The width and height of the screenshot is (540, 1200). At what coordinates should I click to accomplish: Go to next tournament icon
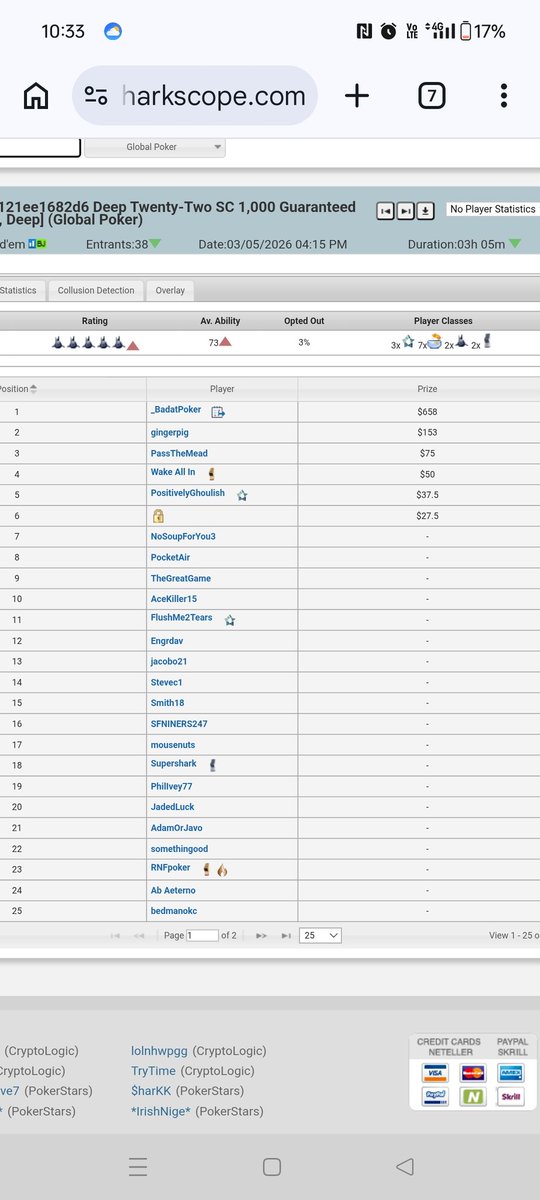point(405,211)
